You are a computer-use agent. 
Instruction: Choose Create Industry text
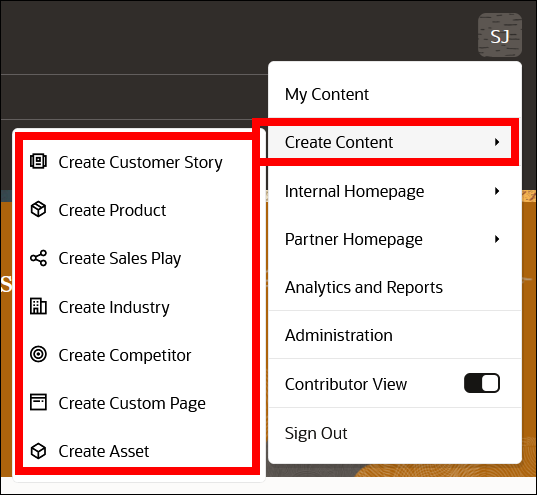tap(114, 307)
